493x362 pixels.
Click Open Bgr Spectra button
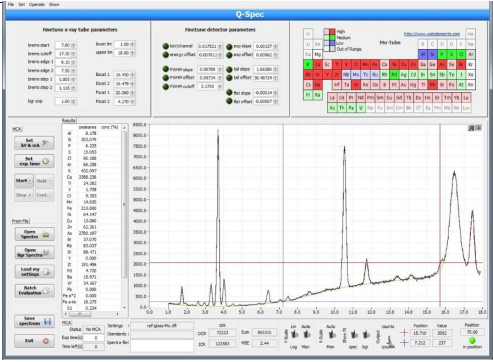(34, 253)
